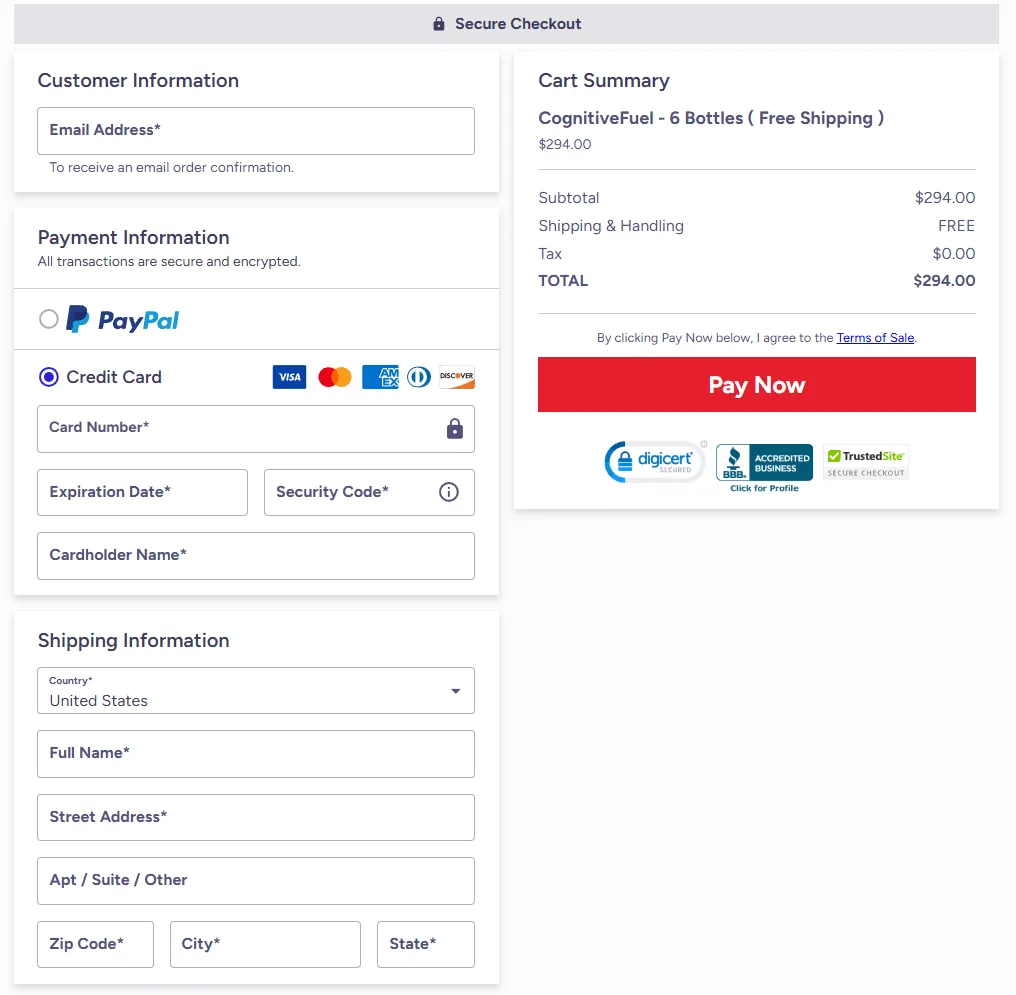Click the Click for Profile link
Screen dimensions: 1016x995
click(x=763, y=487)
